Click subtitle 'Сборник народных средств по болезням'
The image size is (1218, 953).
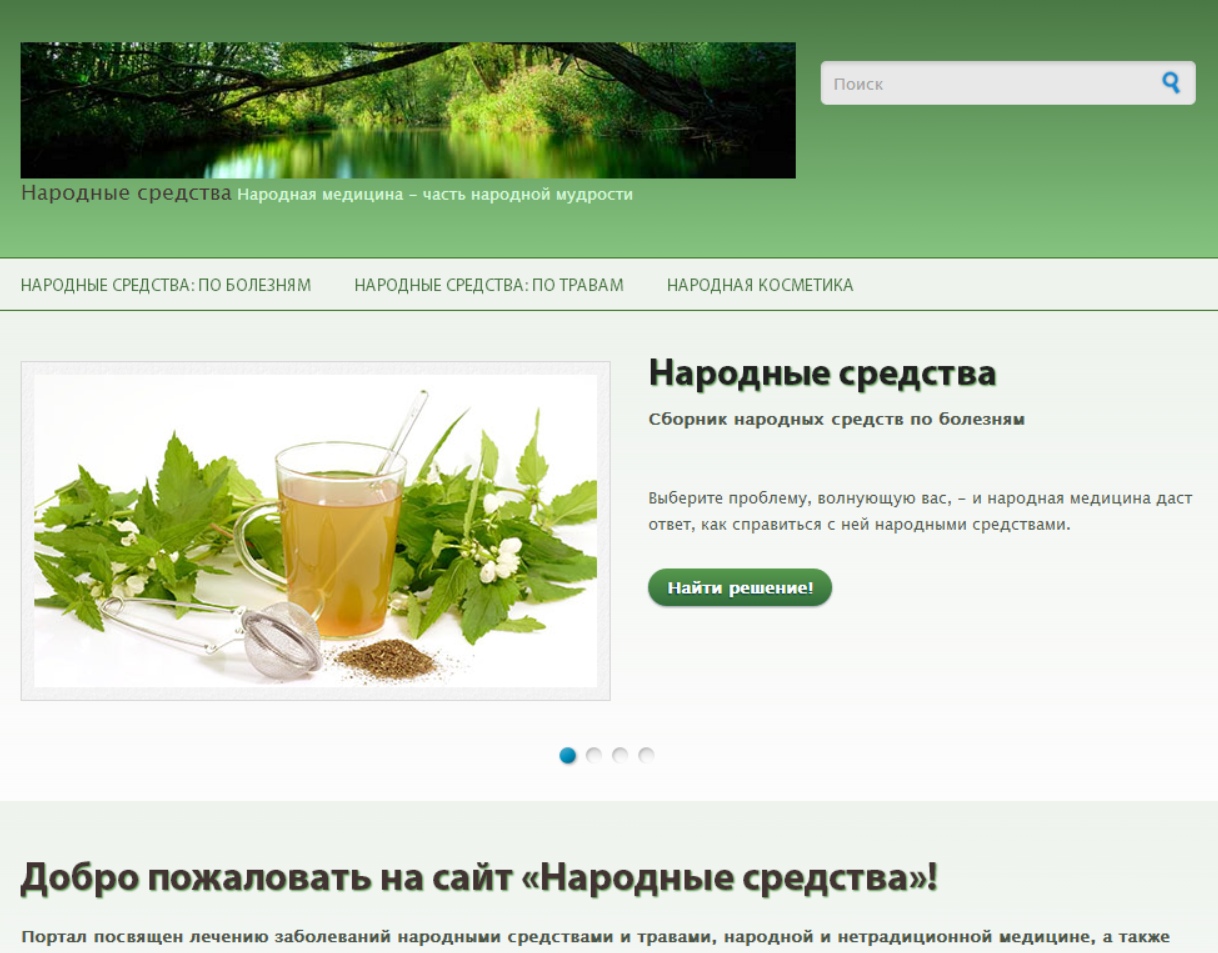coord(837,419)
